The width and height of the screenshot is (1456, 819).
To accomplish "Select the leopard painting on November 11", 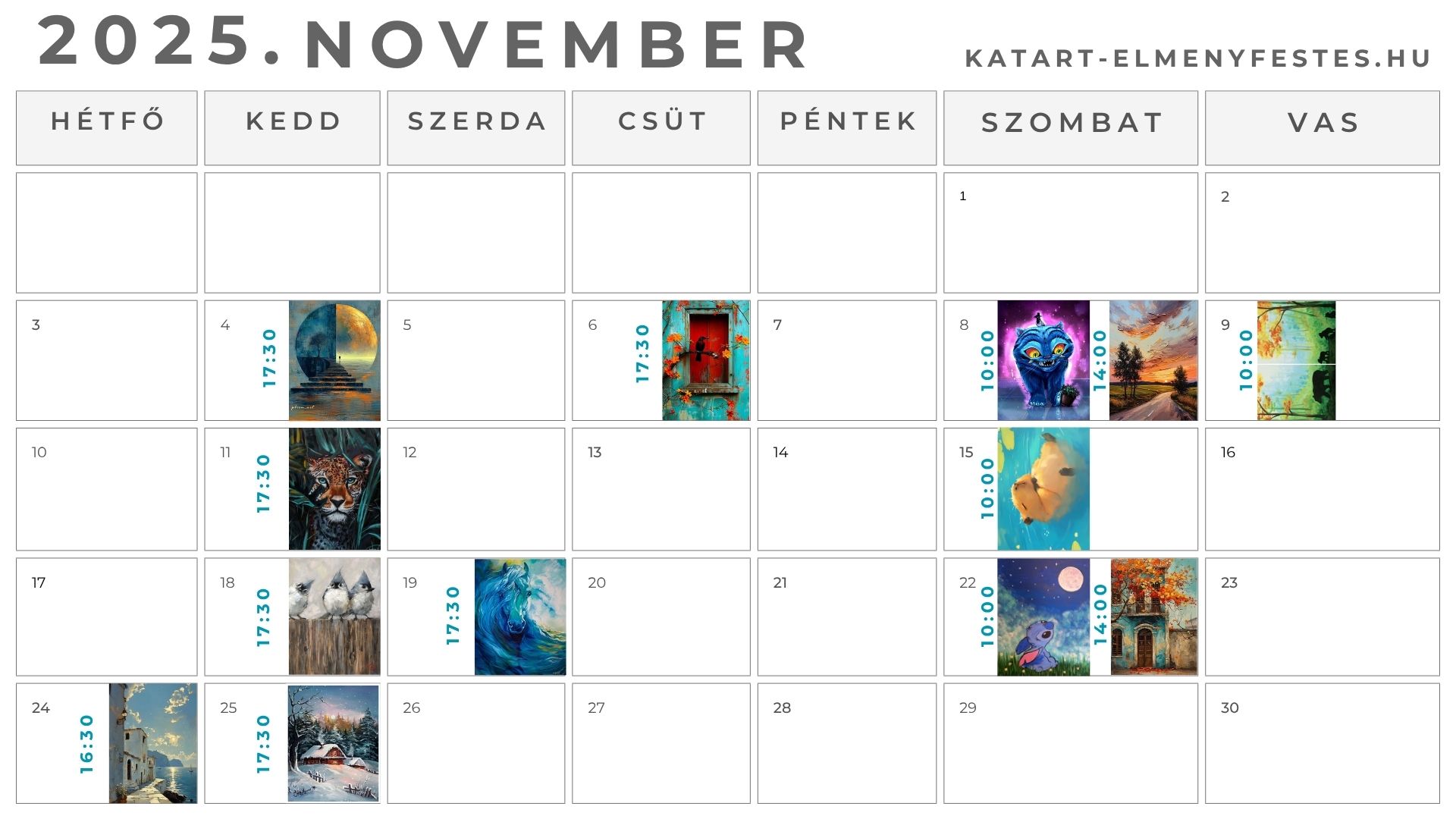I will pyautogui.click(x=334, y=489).
